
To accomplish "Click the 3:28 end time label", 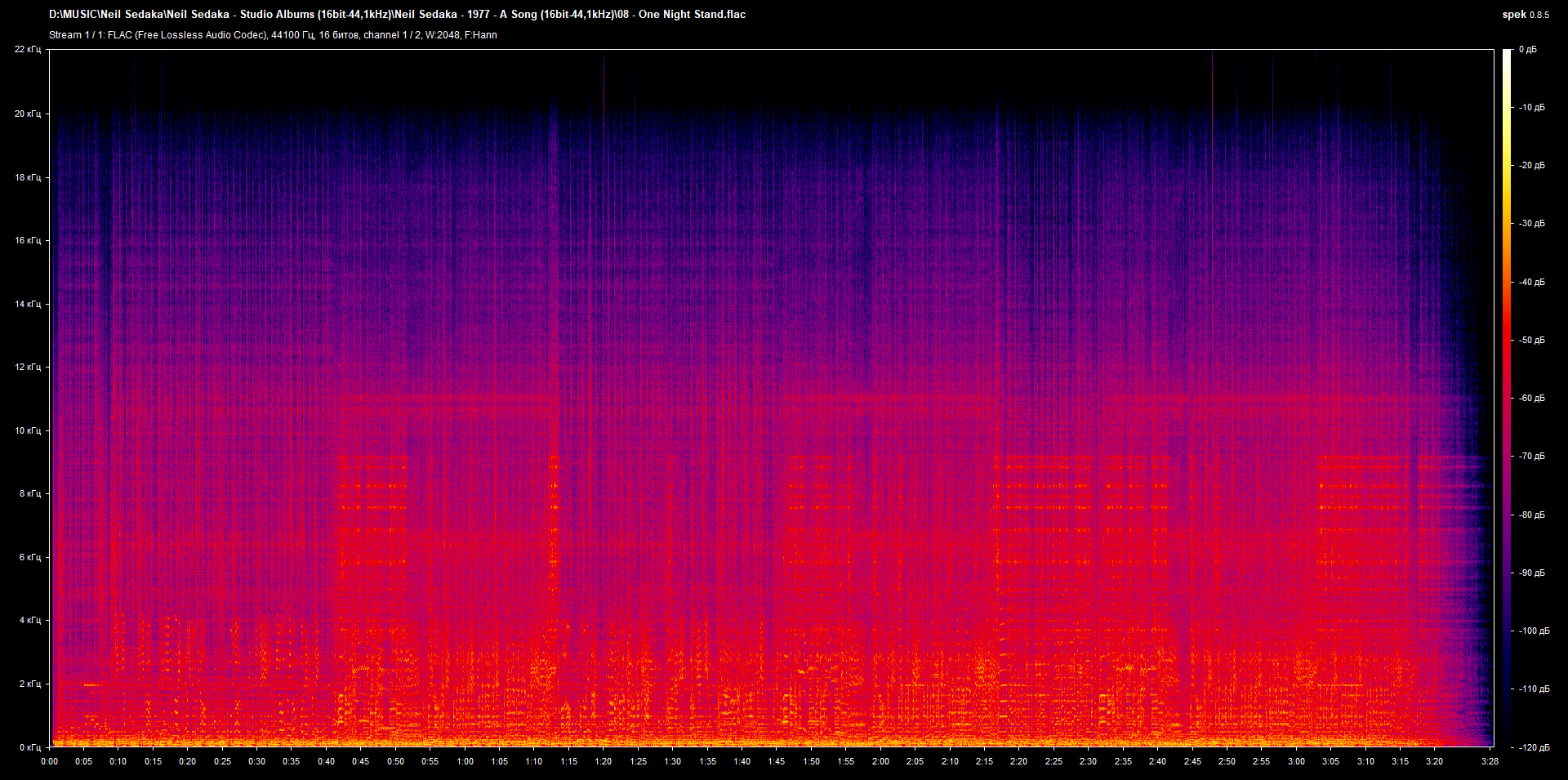I will click(x=1490, y=761).
